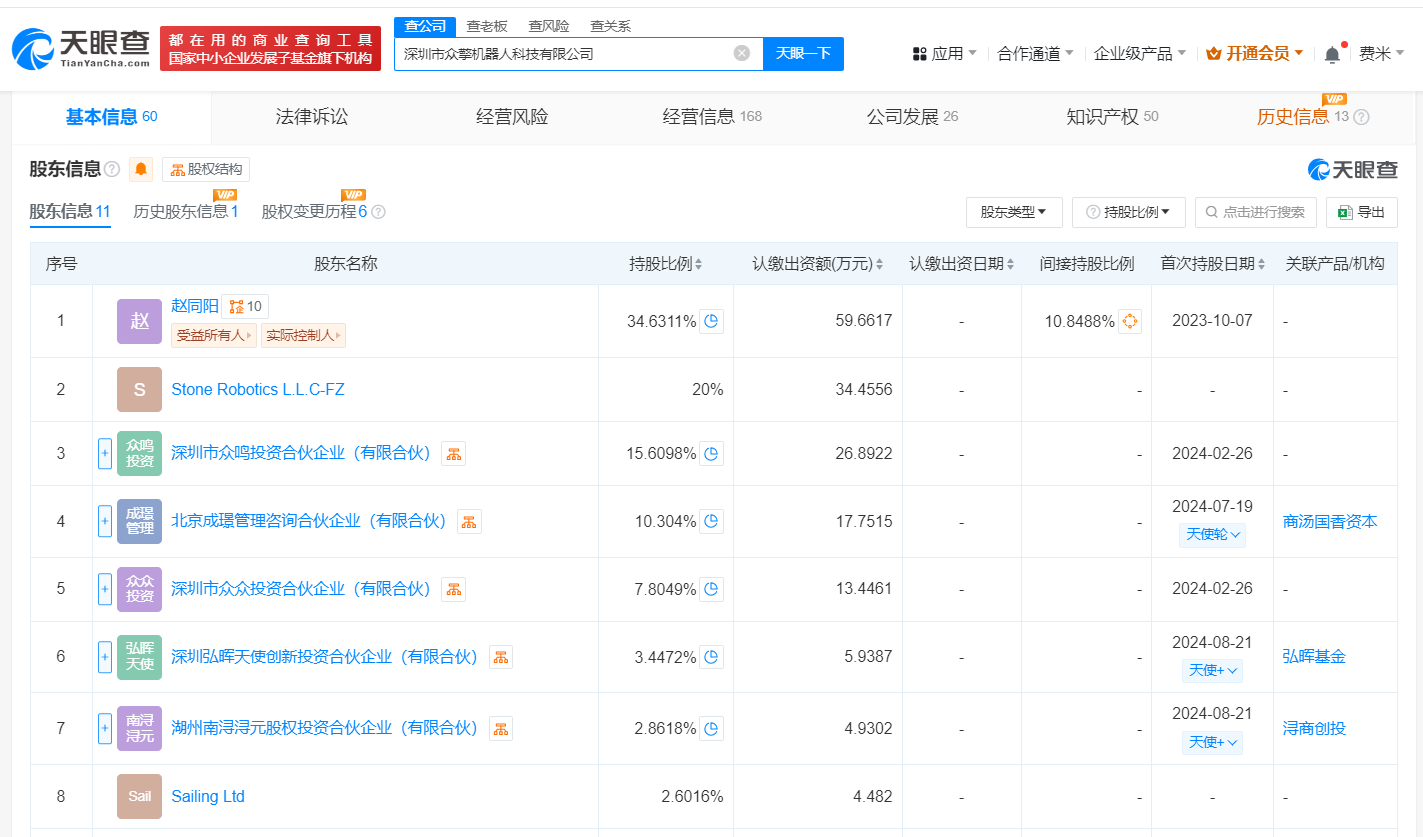Image resolution: width=1423 pixels, height=837 pixels.
Task: Open the 知识产权 tab
Action: (1102, 117)
